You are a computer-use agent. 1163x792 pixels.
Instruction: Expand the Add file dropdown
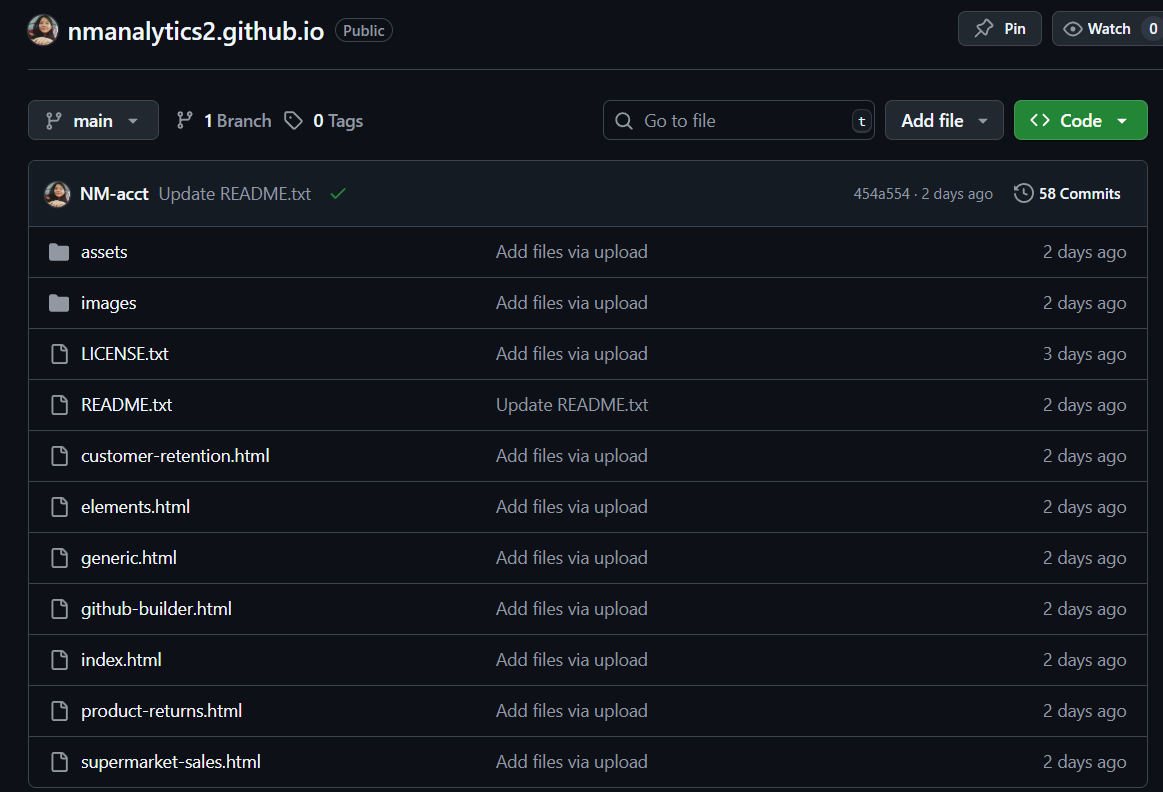(x=943, y=120)
